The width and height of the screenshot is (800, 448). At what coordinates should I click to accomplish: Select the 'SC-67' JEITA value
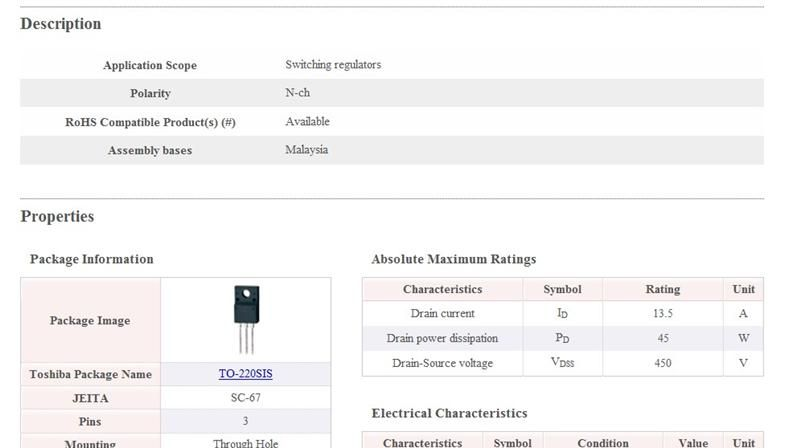(245, 397)
